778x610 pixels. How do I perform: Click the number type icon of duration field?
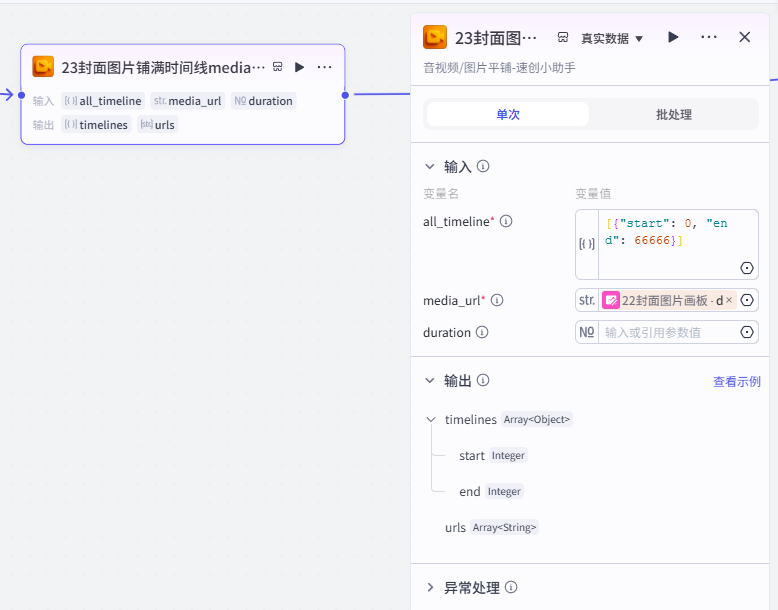587,332
